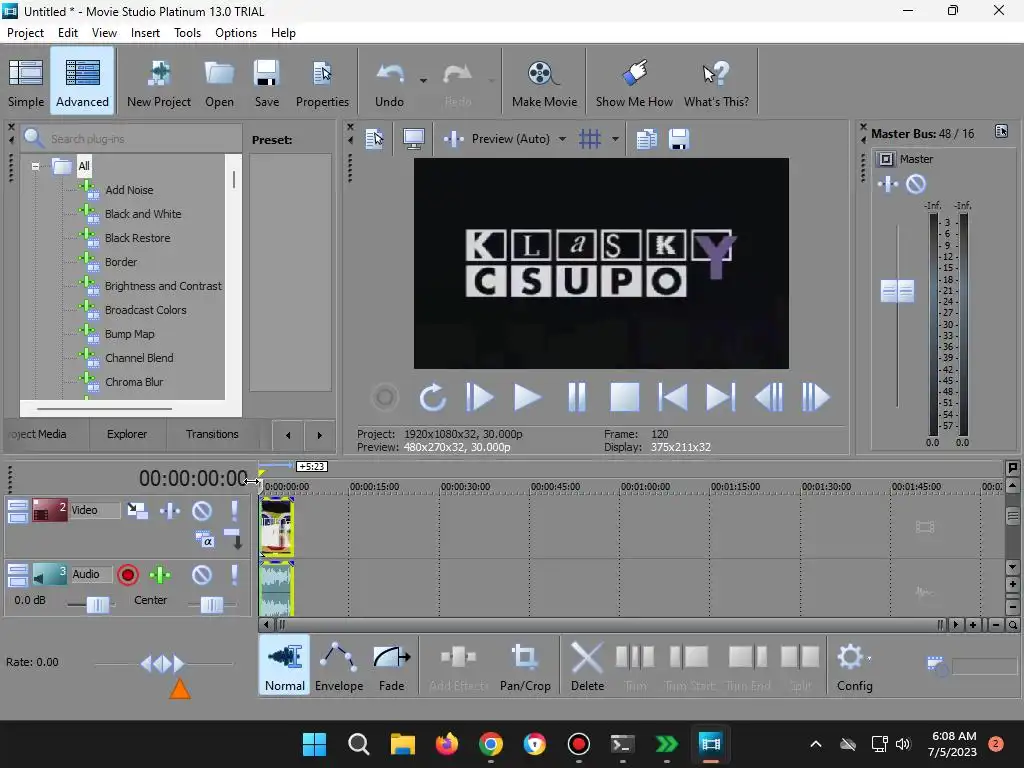1024x768 pixels.
Task: Open Pan/Crop for selected event
Action: coord(525,665)
